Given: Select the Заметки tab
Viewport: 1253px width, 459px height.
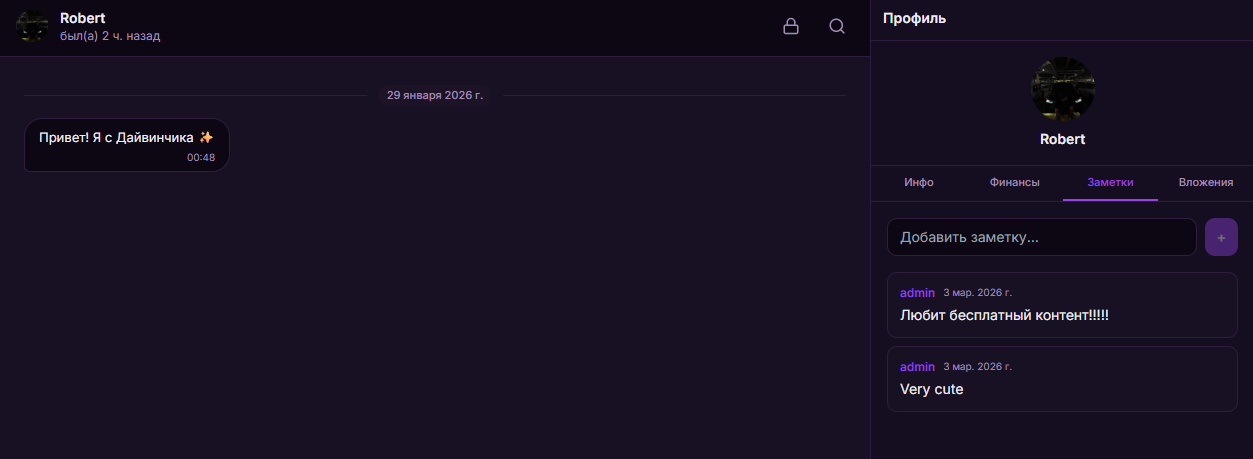Looking at the screenshot, I should (x=1110, y=182).
